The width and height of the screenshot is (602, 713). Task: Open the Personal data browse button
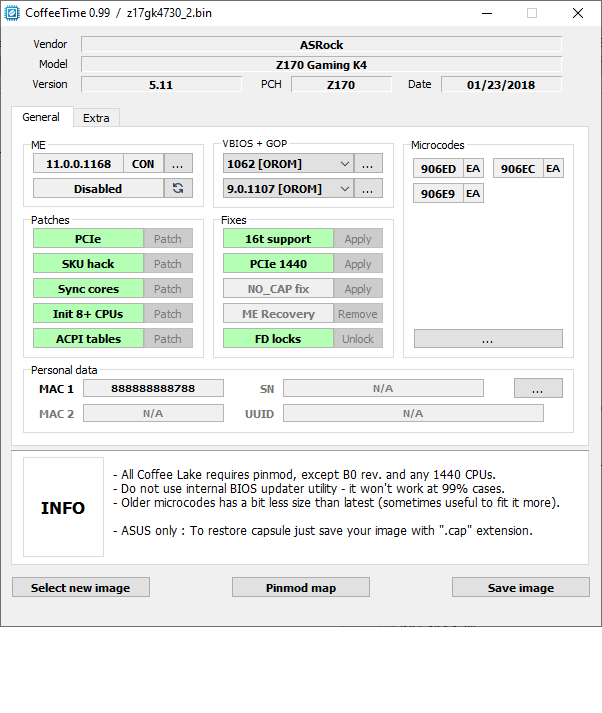coord(538,388)
